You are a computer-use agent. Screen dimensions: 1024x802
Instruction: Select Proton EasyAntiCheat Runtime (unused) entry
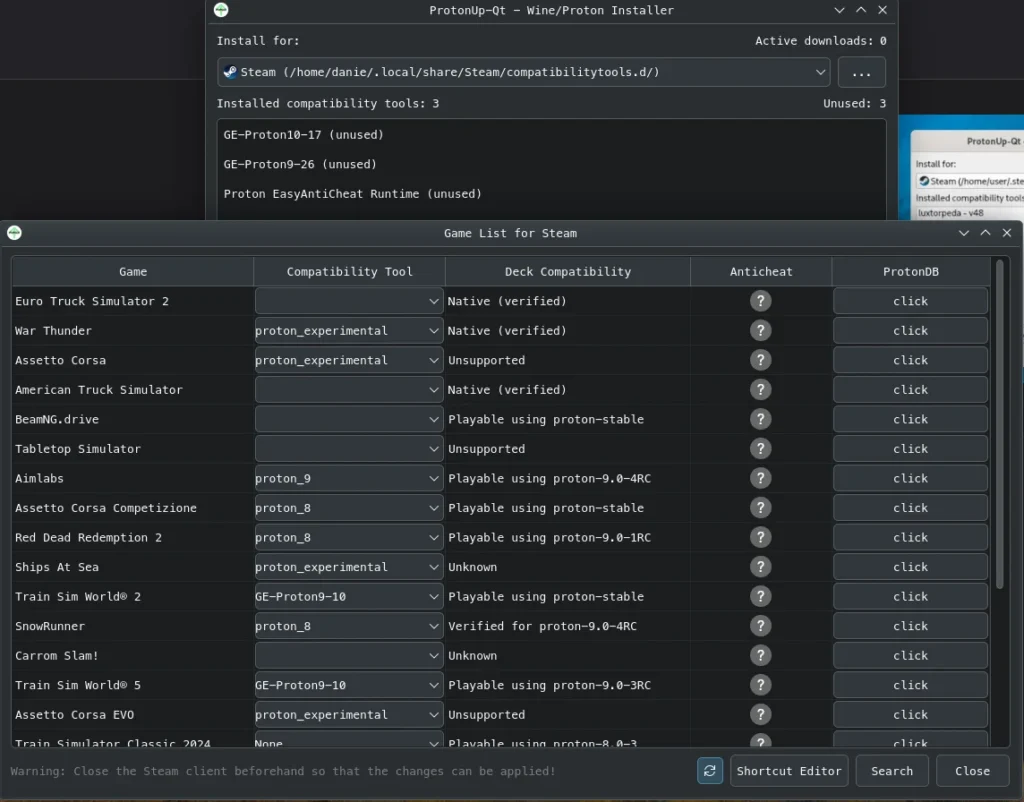(551, 193)
